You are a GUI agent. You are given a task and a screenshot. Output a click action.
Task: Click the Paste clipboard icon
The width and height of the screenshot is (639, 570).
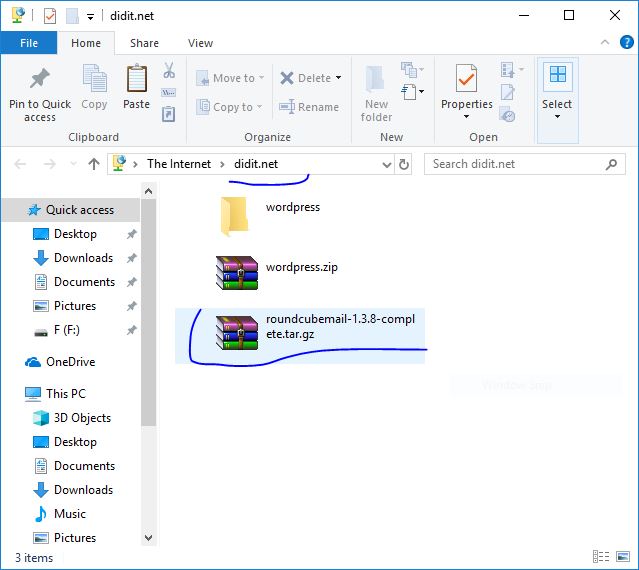[137, 78]
